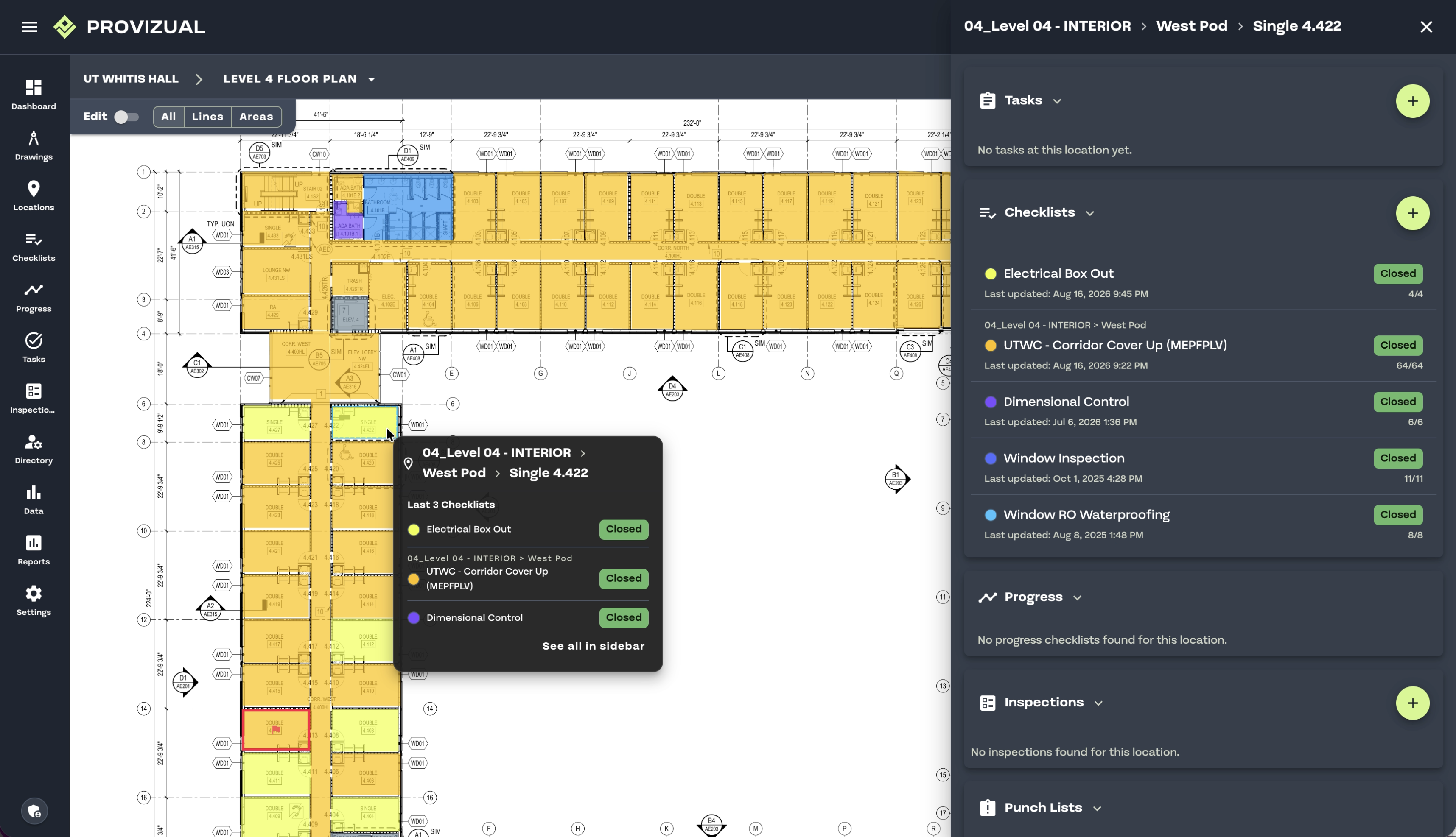Collapse the Inspections section
This screenshot has height=837, width=1456.
pyautogui.click(x=1098, y=703)
